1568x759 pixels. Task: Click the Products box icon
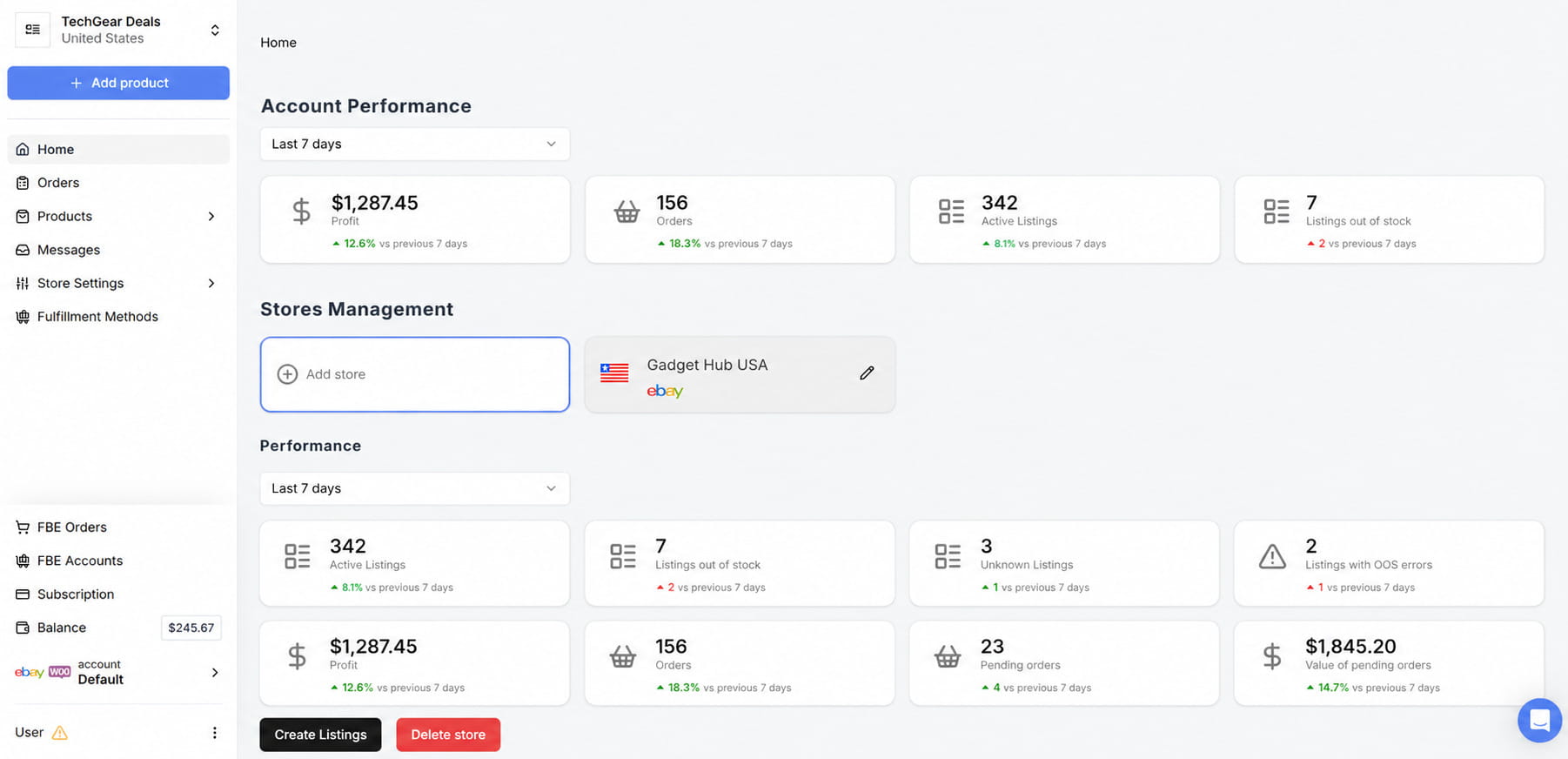[23, 216]
